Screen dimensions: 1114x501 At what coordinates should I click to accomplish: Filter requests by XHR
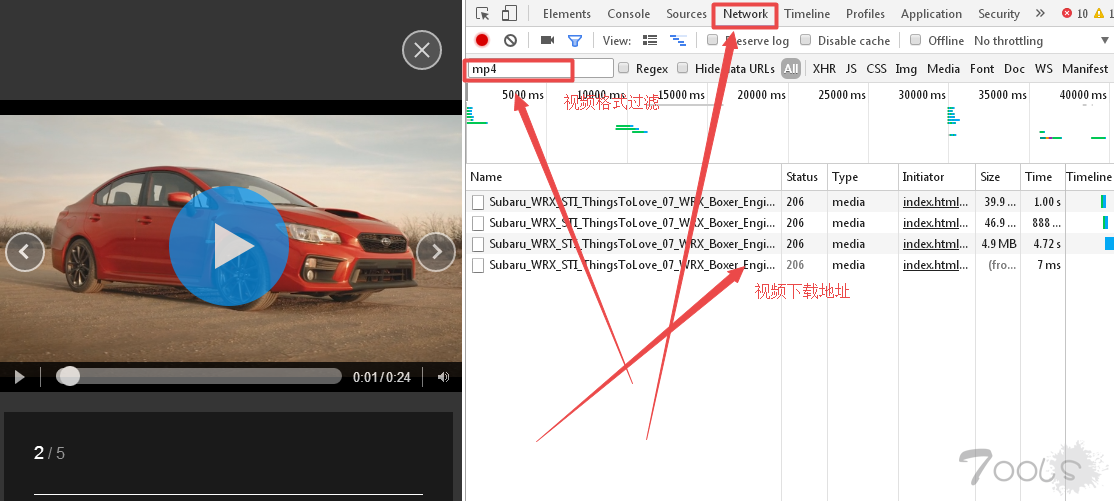824,68
